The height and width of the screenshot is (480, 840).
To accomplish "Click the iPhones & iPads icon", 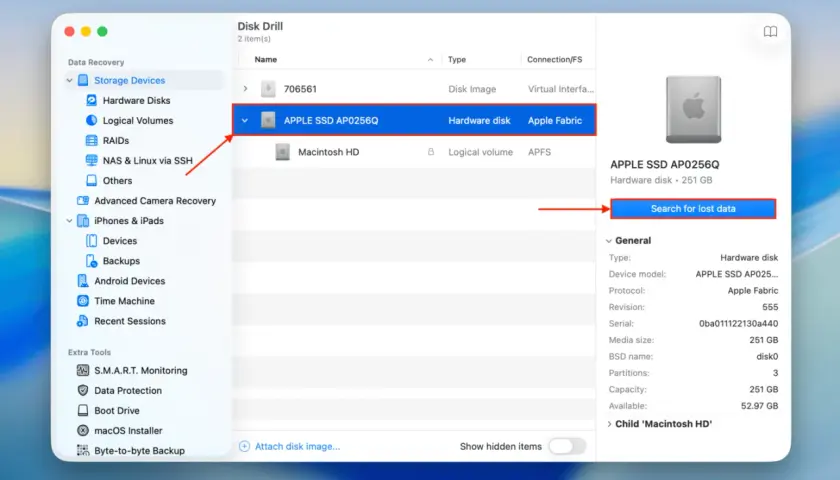I will [83, 221].
